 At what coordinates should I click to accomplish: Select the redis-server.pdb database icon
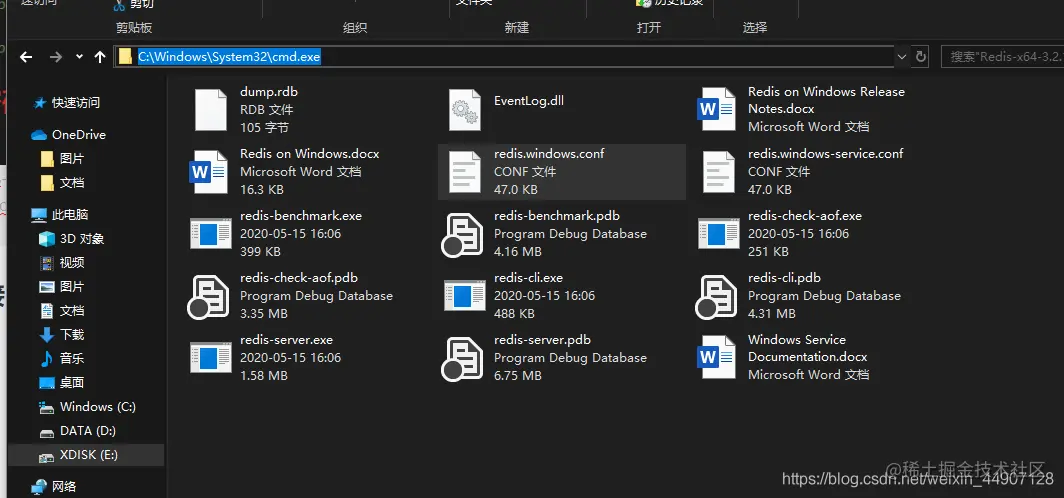[462, 359]
